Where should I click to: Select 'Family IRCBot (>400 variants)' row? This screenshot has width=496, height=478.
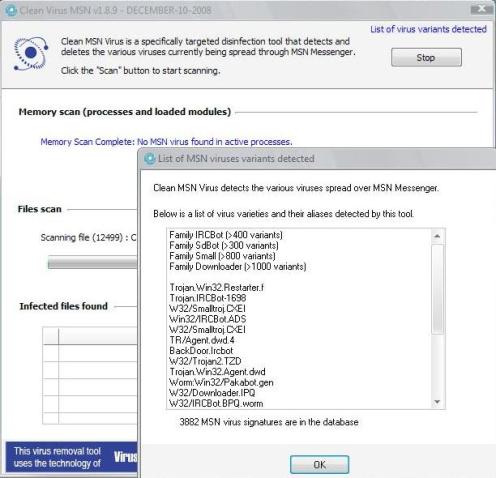[226, 235]
